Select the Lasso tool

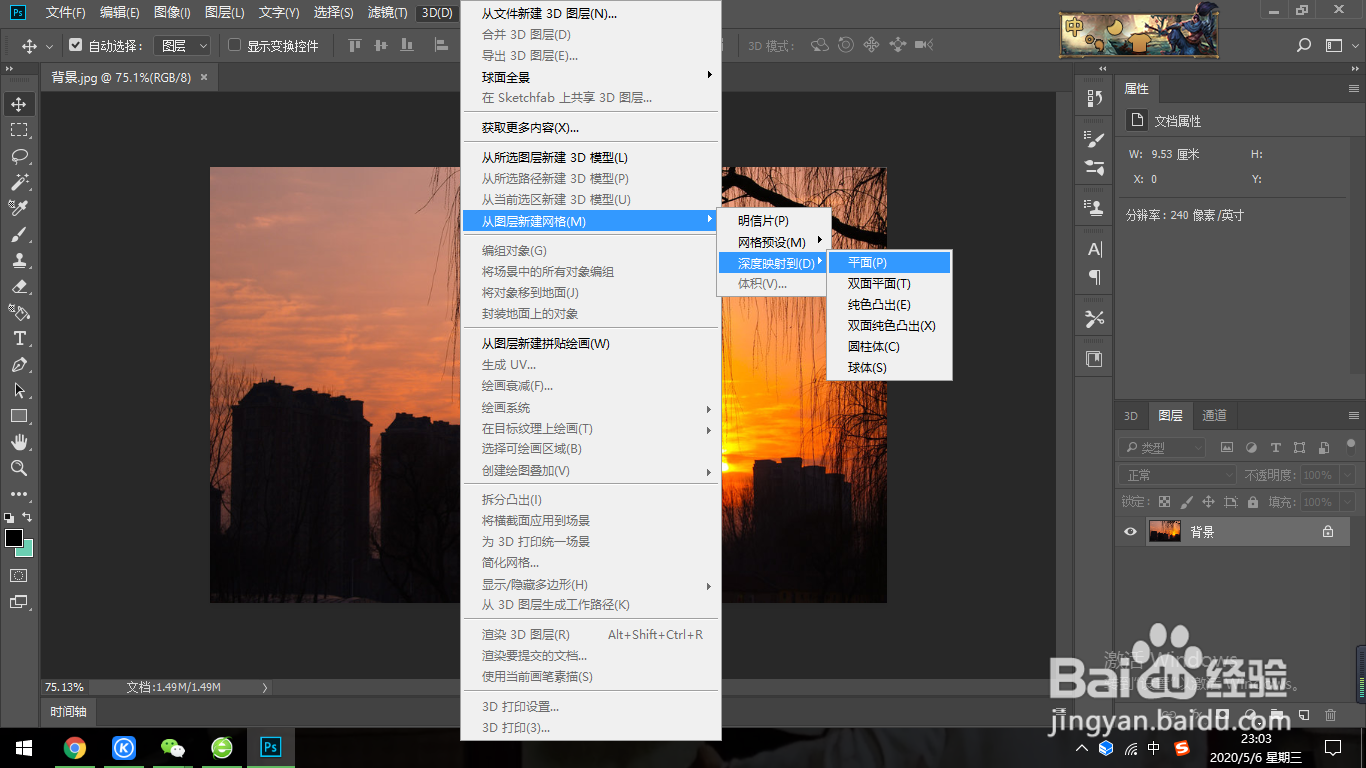(x=19, y=156)
